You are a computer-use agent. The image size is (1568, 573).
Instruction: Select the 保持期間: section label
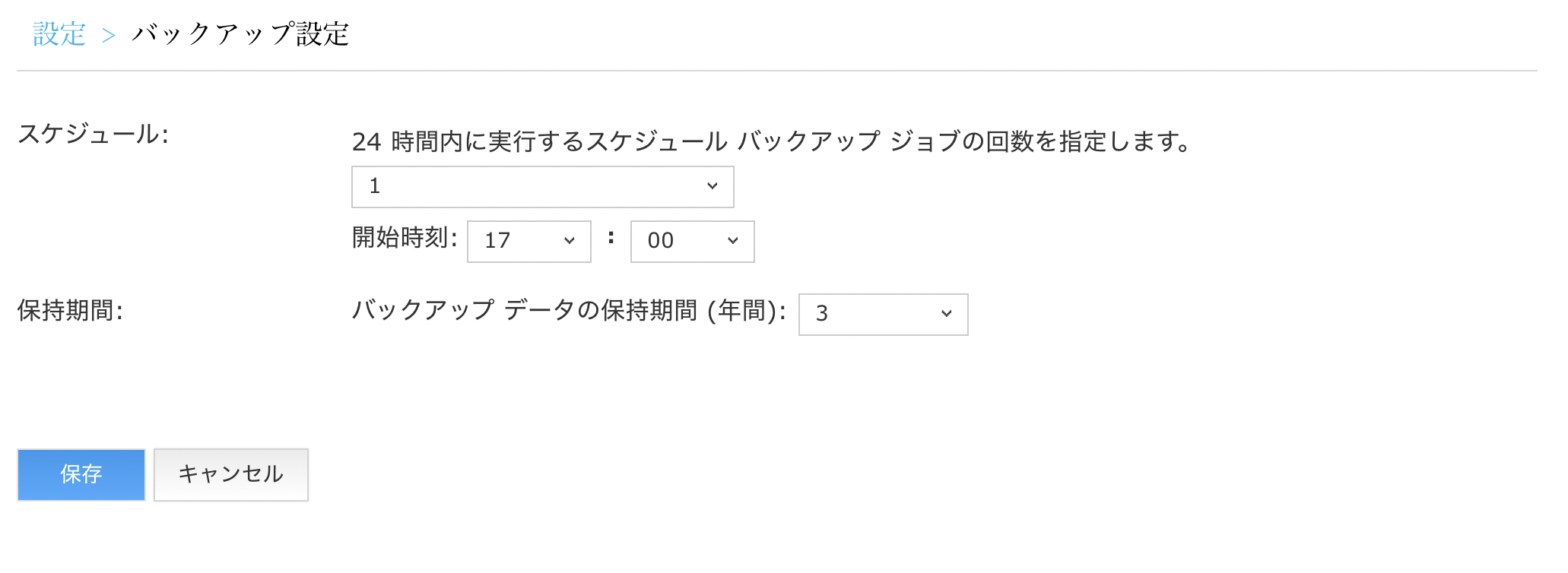click(x=70, y=311)
